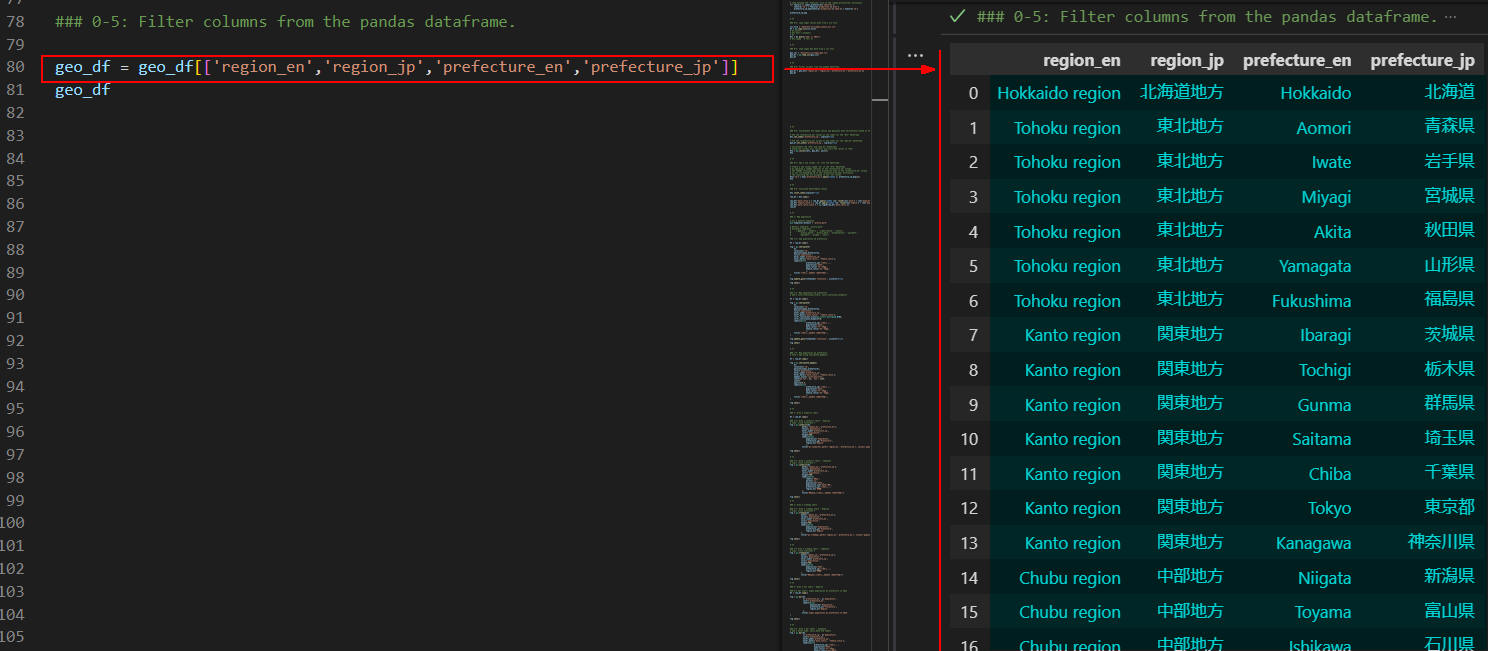Viewport: 1488px width, 651px height.
Task: Select the 'Gunma' cell
Action: [x=1325, y=405]
